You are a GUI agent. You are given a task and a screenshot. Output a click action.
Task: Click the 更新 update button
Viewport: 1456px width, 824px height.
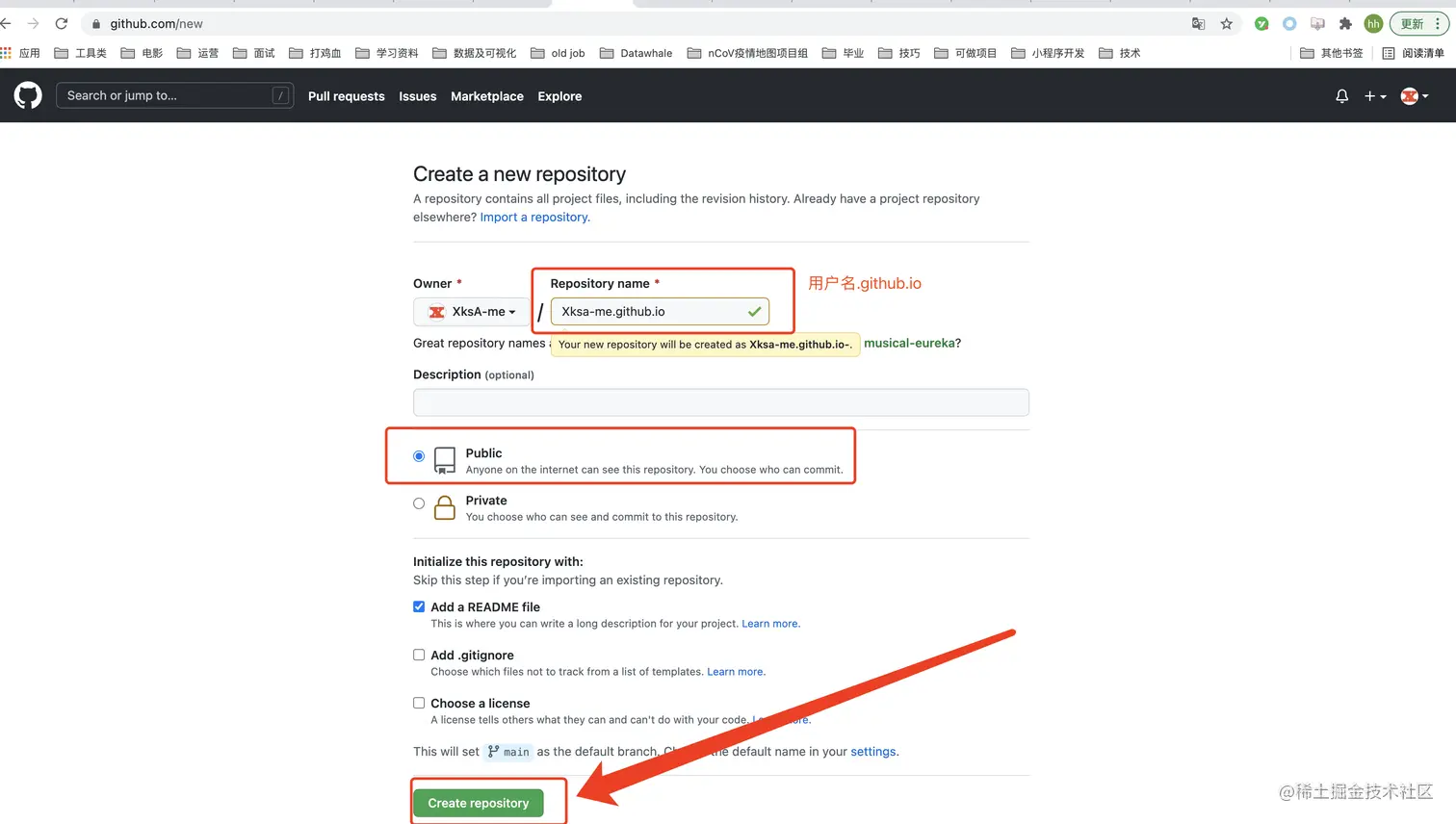tap(1412, 24)
